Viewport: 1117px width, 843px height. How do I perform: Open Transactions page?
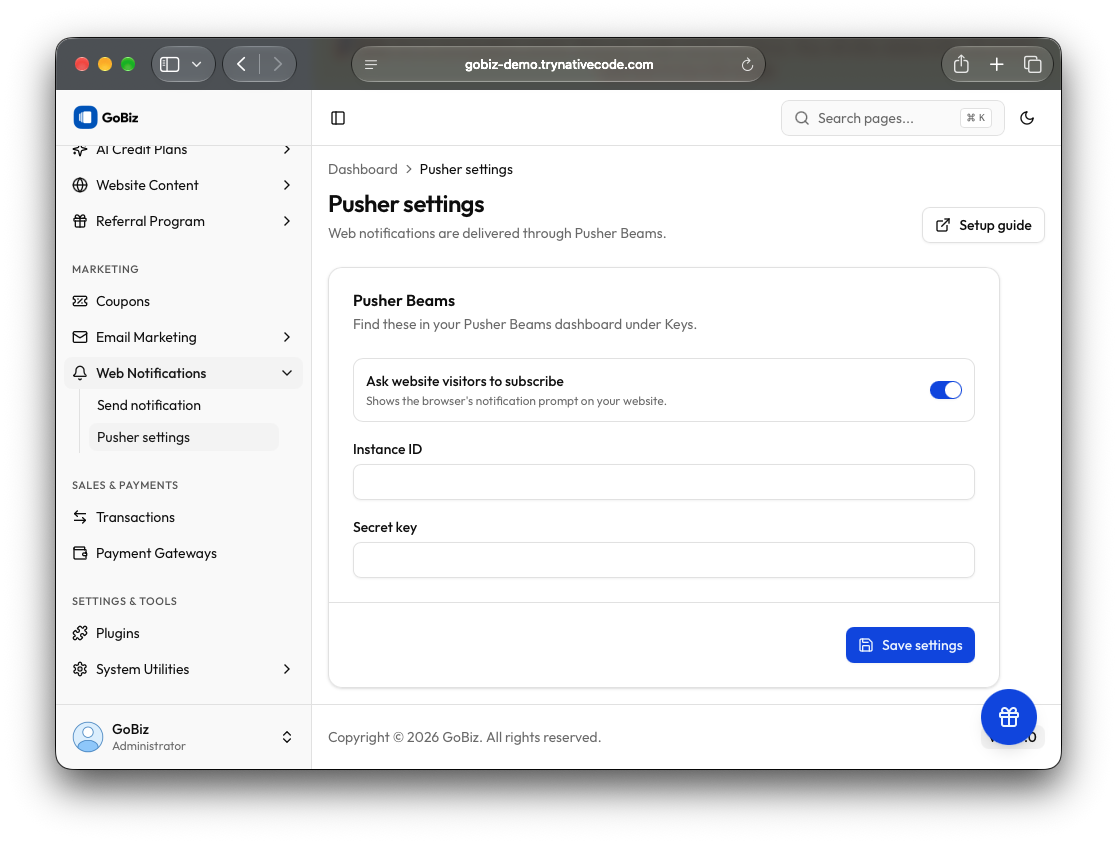(184, 517)
